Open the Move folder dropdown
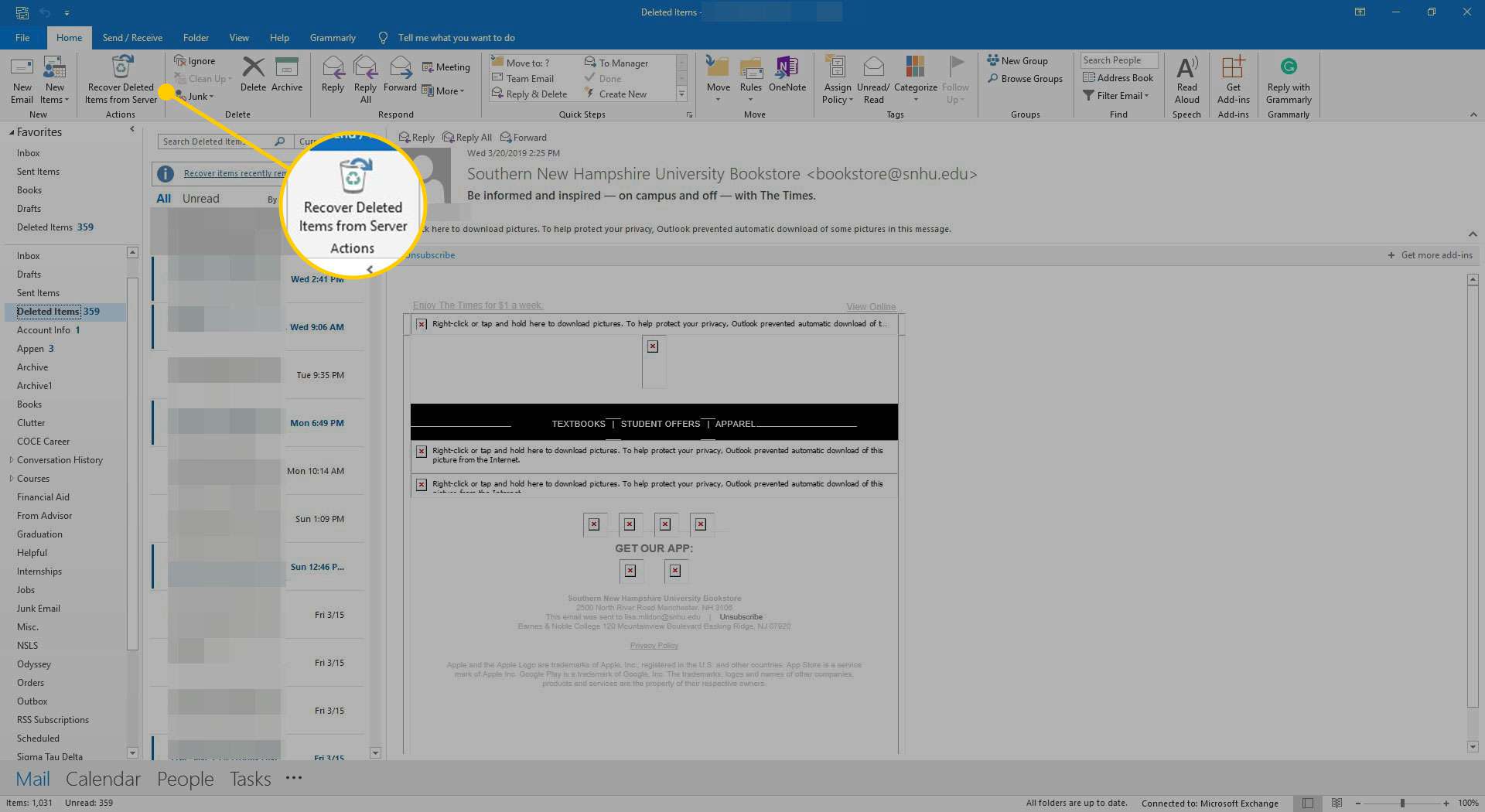This screenshot has height=812, width=1485. [718, 80]
